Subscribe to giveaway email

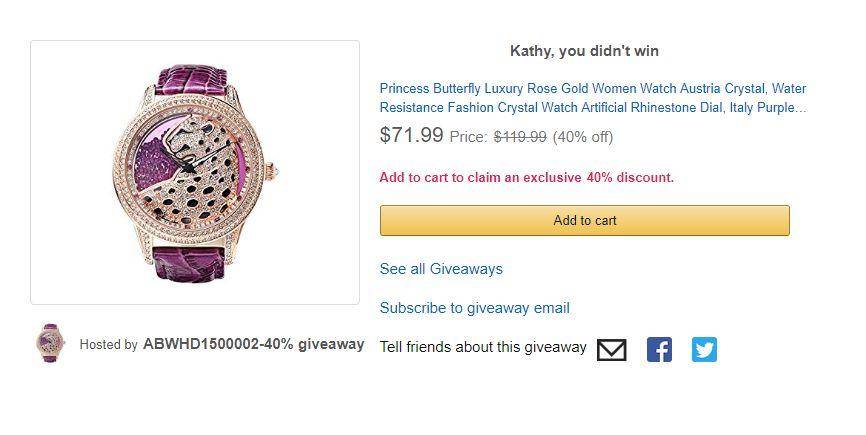coord(474,308)
